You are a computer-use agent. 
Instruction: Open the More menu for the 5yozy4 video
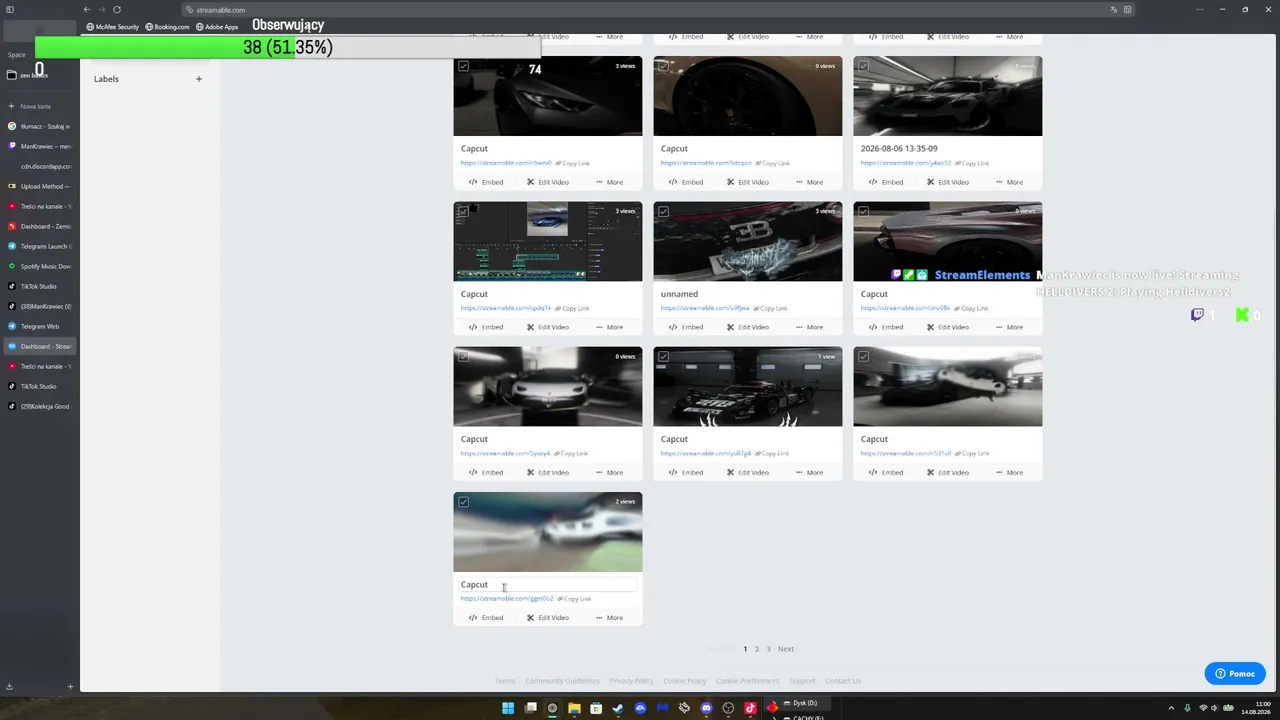(609, 472)
